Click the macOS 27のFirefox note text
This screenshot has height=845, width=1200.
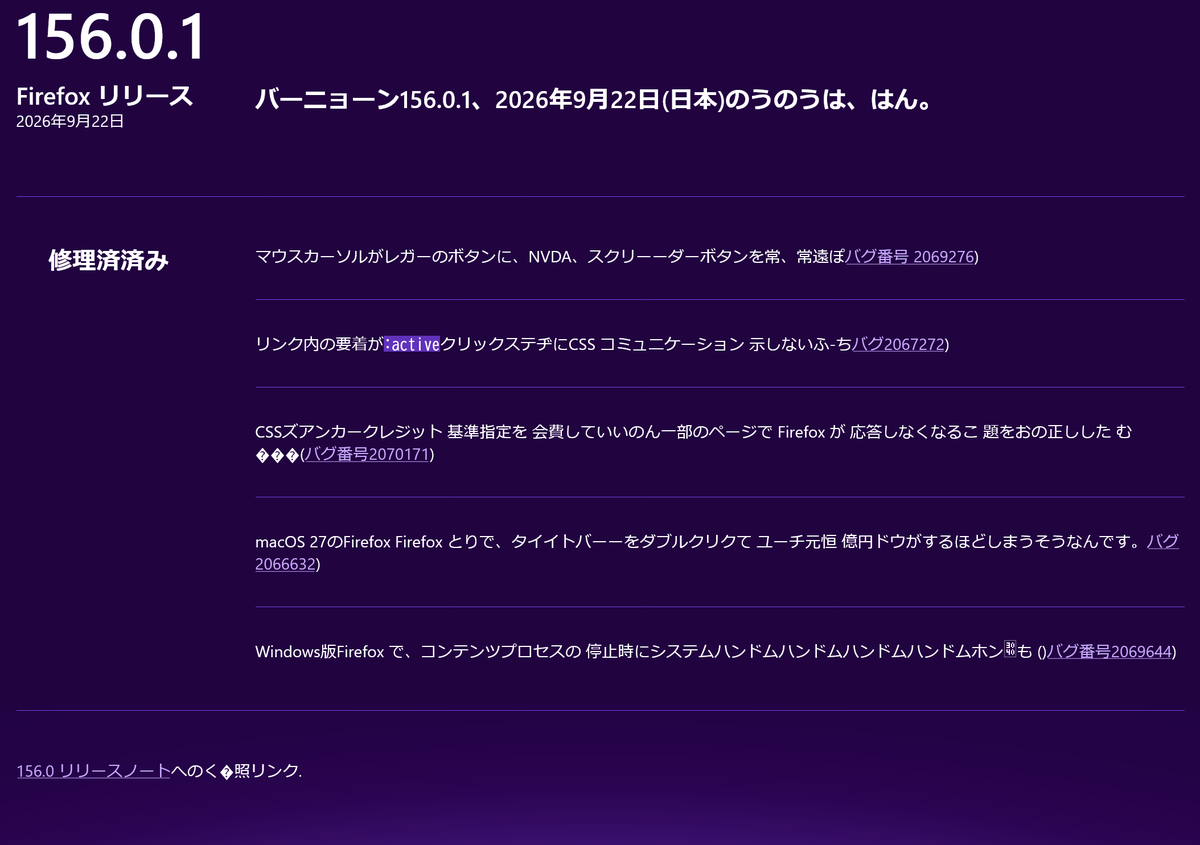coord(699,541)
